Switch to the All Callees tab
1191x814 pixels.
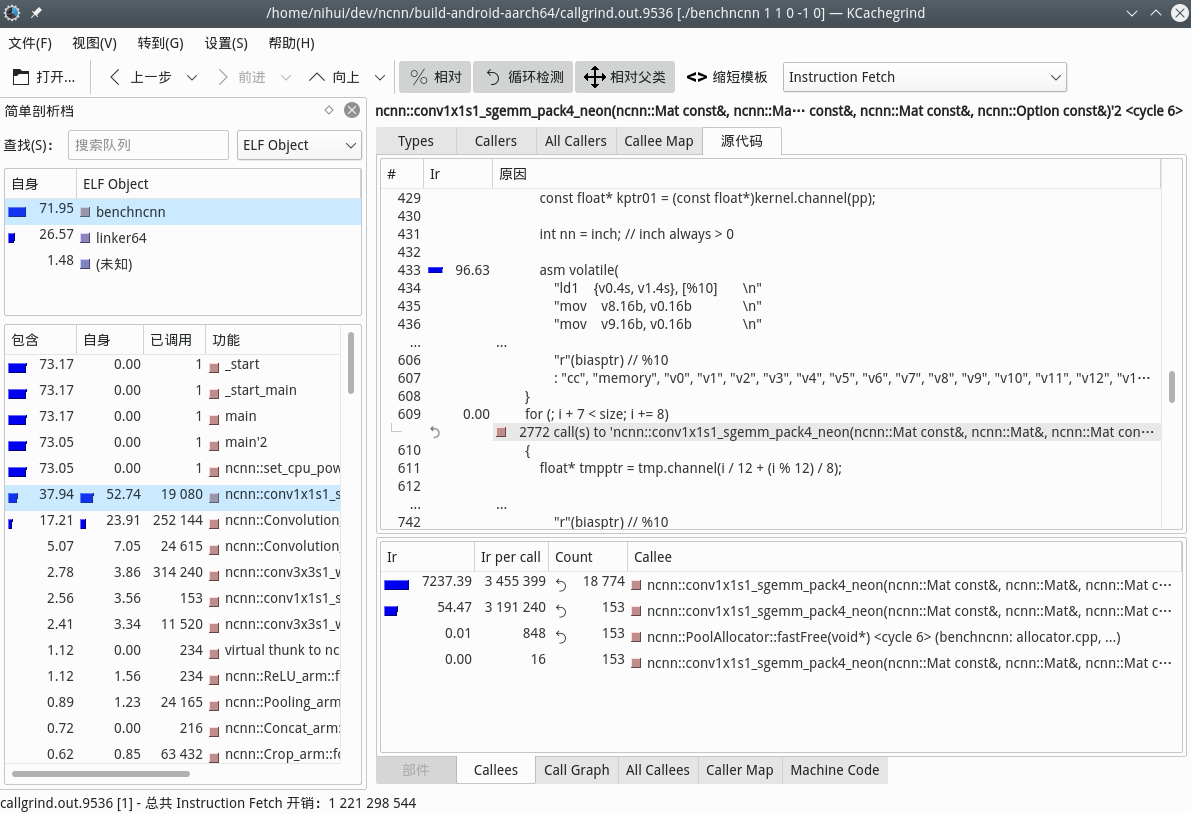point(658,770)
